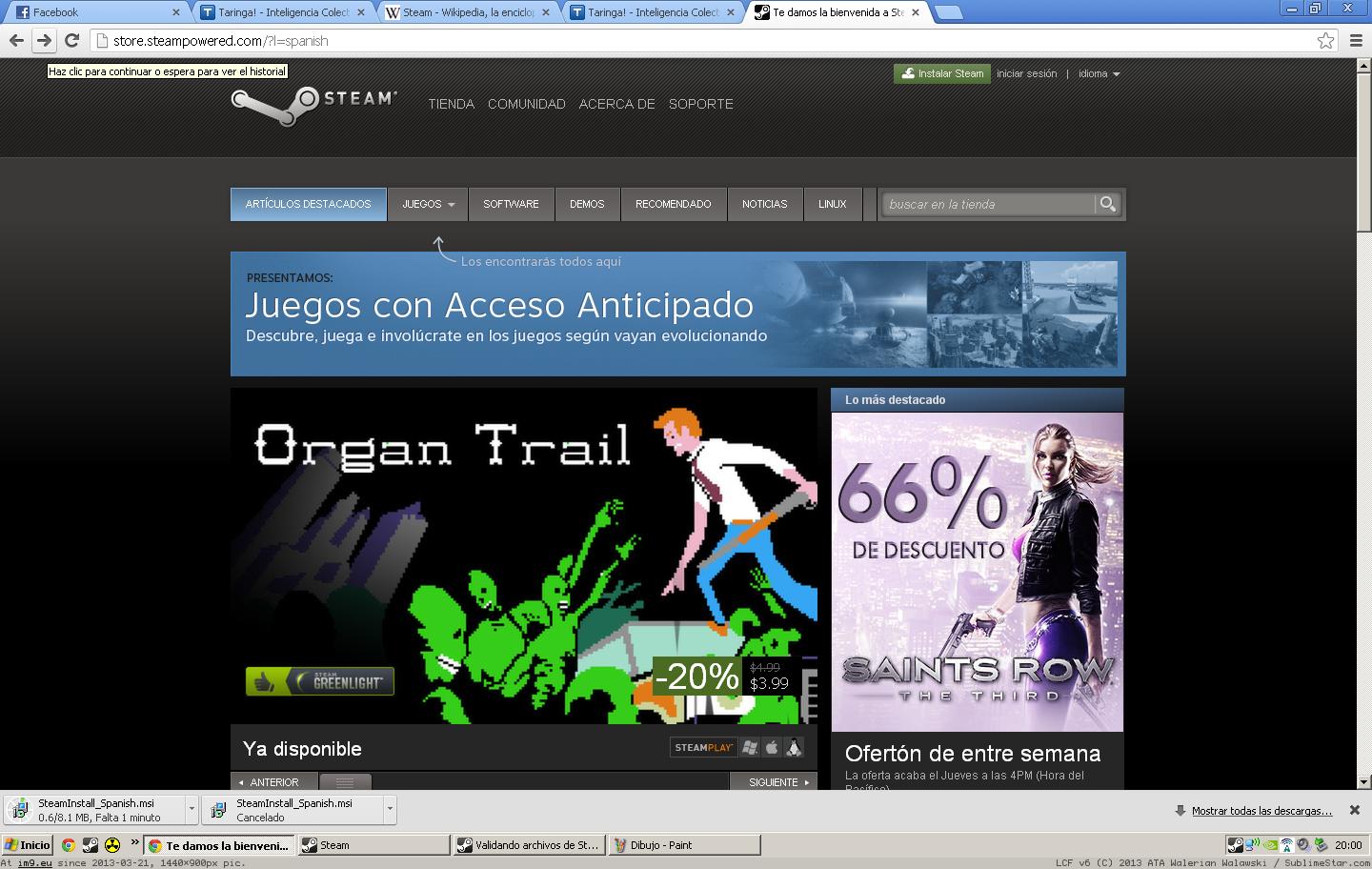Click the magnifier search icon in the store bar

(x=1107, y=204)
